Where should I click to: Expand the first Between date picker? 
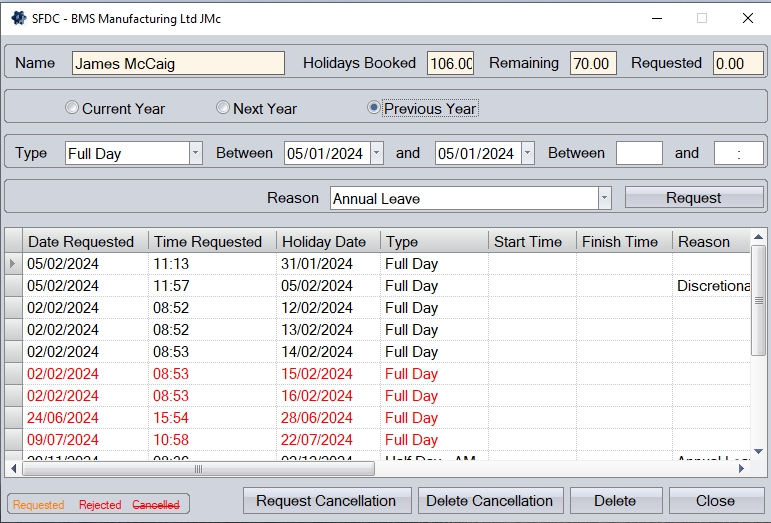pyautogui.click(x=376, y=153)
